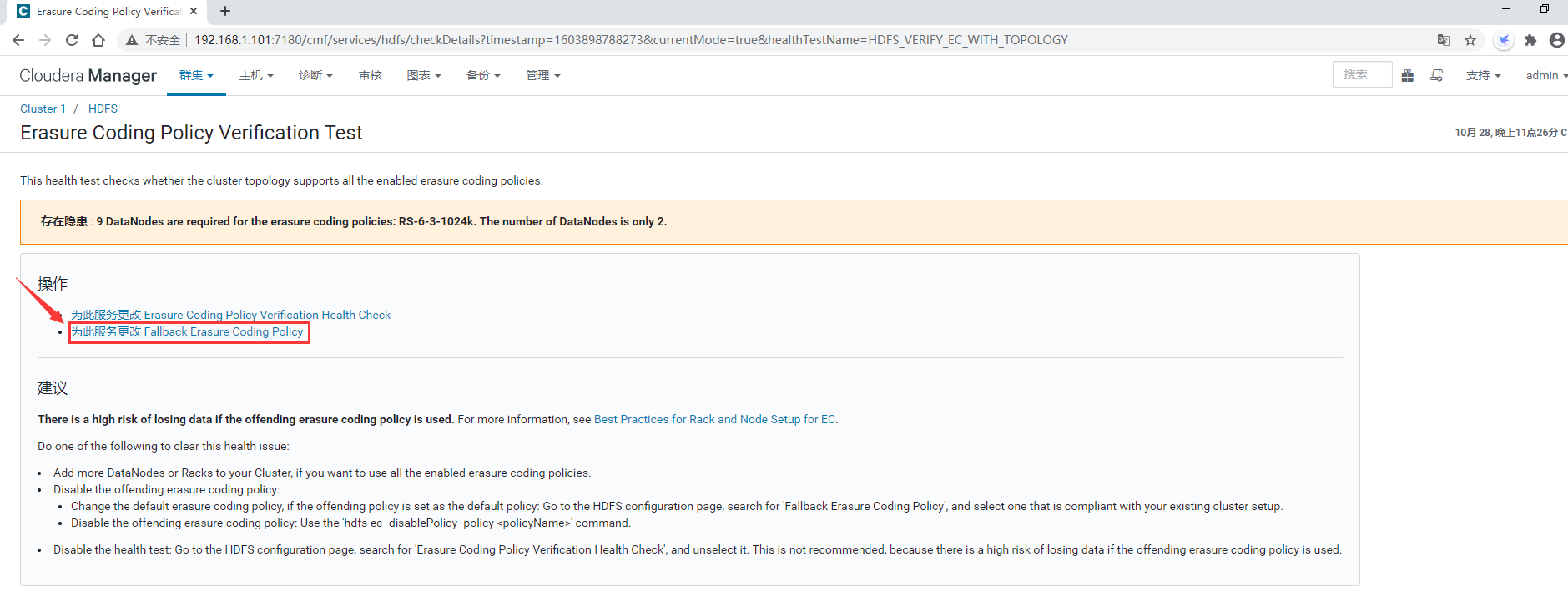Go to browser home via the house icon
The width and height of the screenshot is (1568, 612).
pos(98,40)
